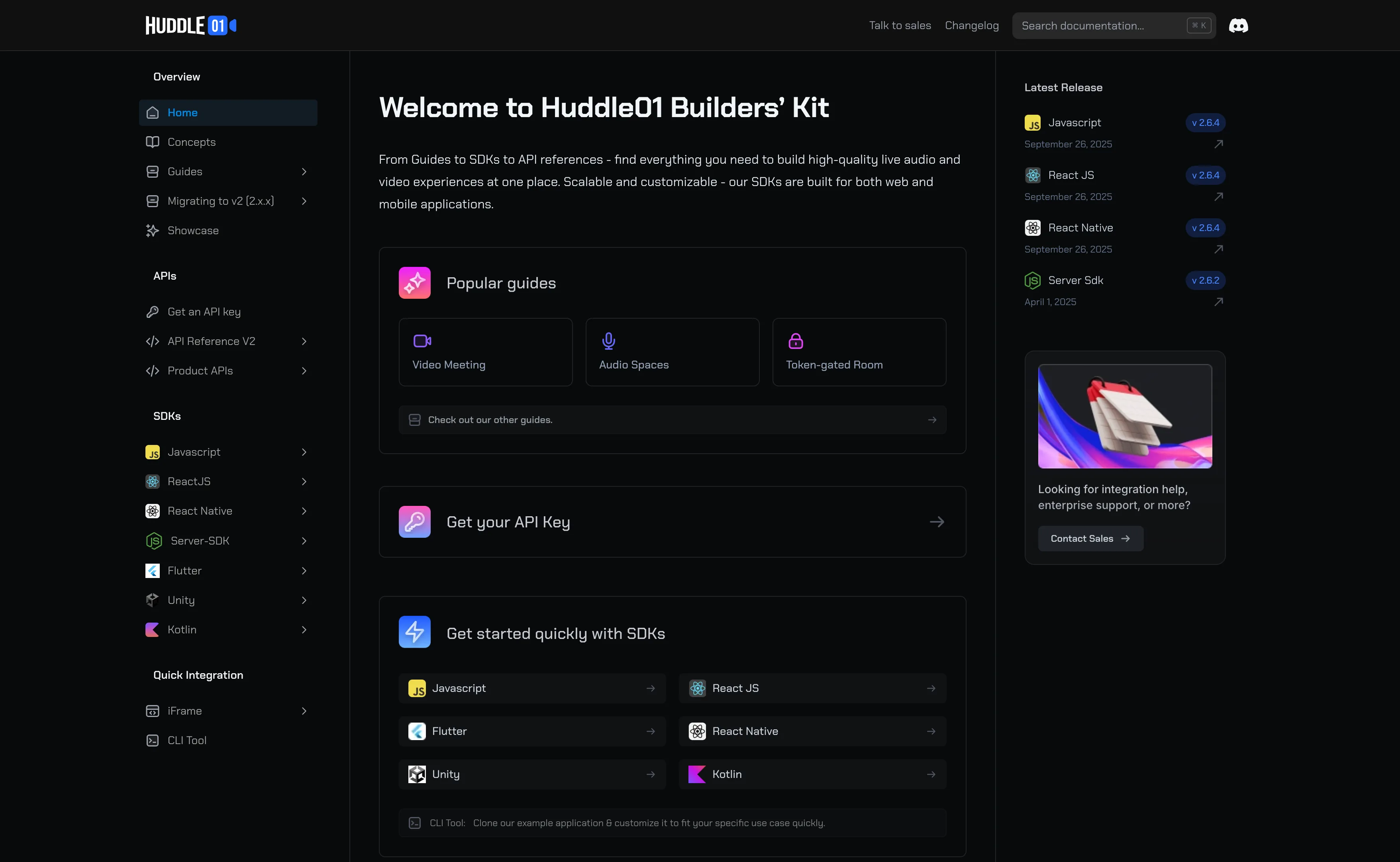Click the Token-gated Room lock icon
This screenshot has width=1400, height=862.
(795, 341)
